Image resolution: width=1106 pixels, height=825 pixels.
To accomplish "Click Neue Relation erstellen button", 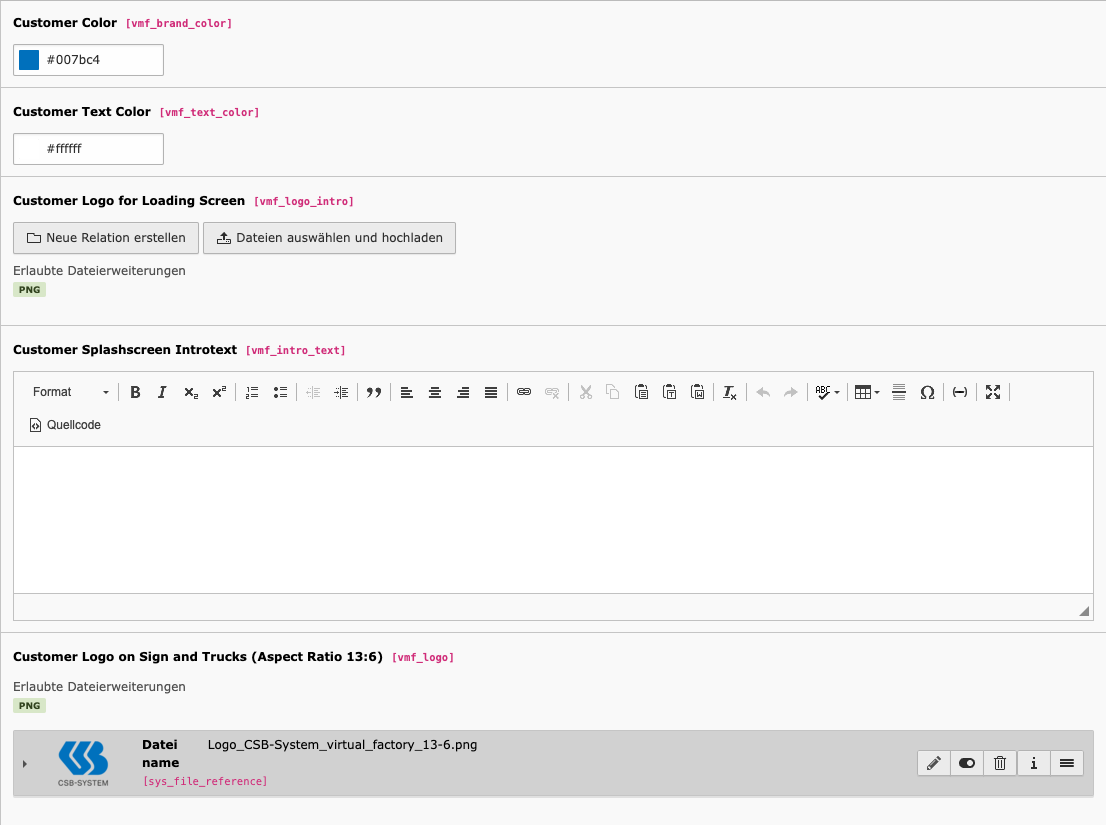I will 106,238.
